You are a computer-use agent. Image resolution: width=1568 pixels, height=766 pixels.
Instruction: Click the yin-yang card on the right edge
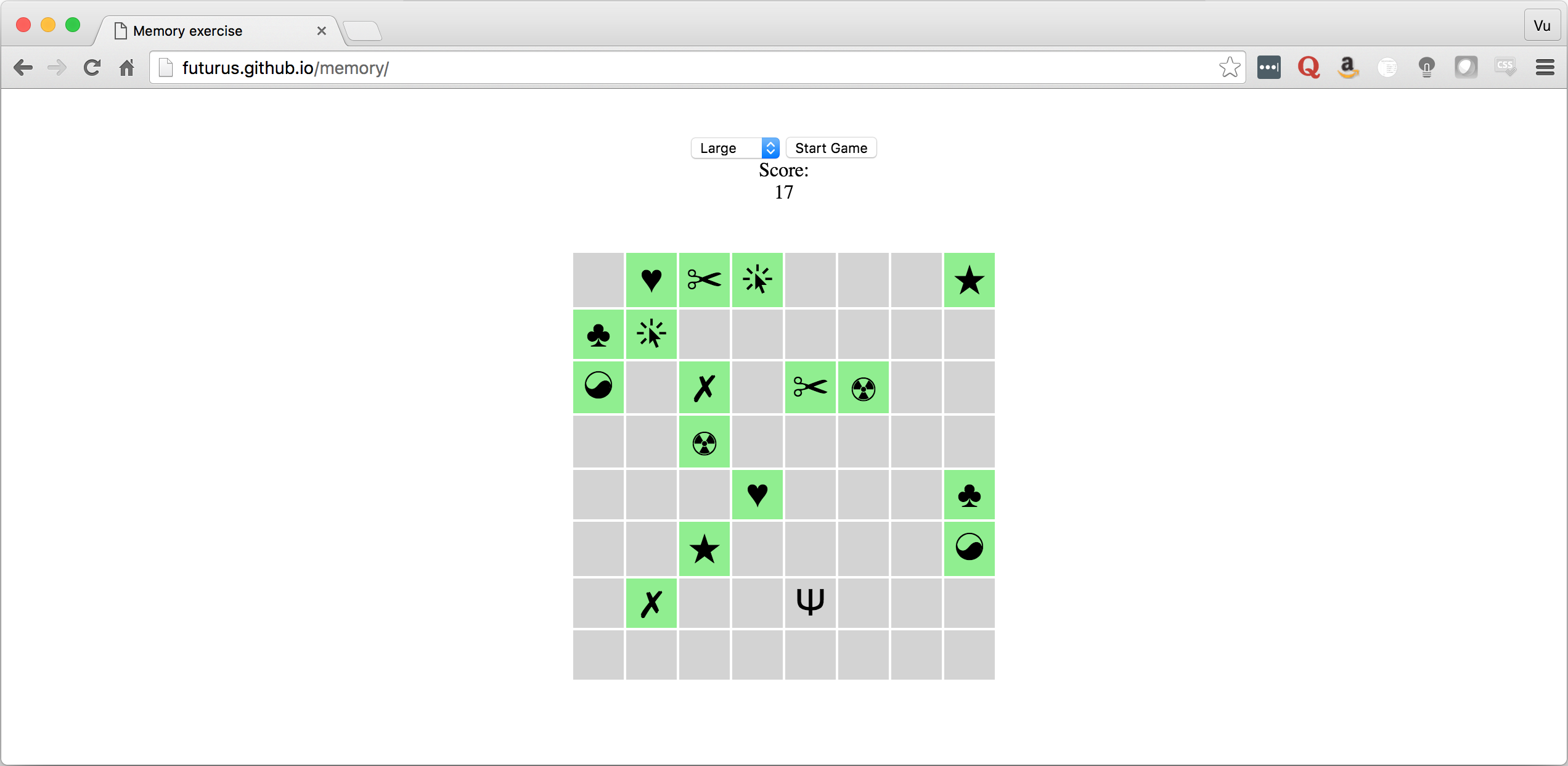click(x=969, y=548)
